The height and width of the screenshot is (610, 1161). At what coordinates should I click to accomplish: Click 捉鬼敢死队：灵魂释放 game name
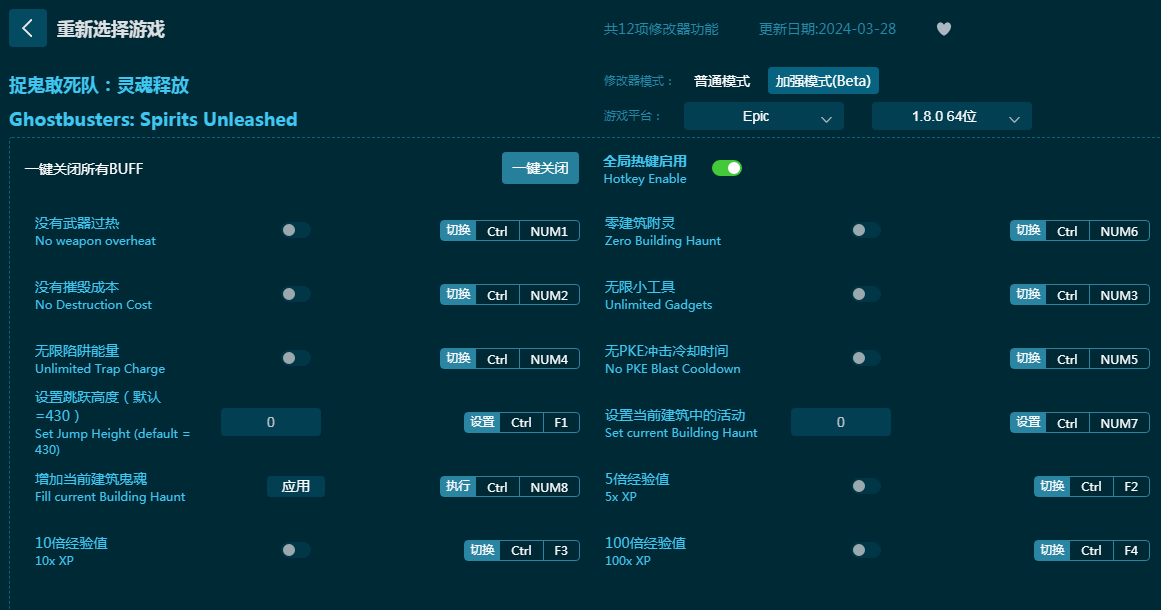click(99, 85)
